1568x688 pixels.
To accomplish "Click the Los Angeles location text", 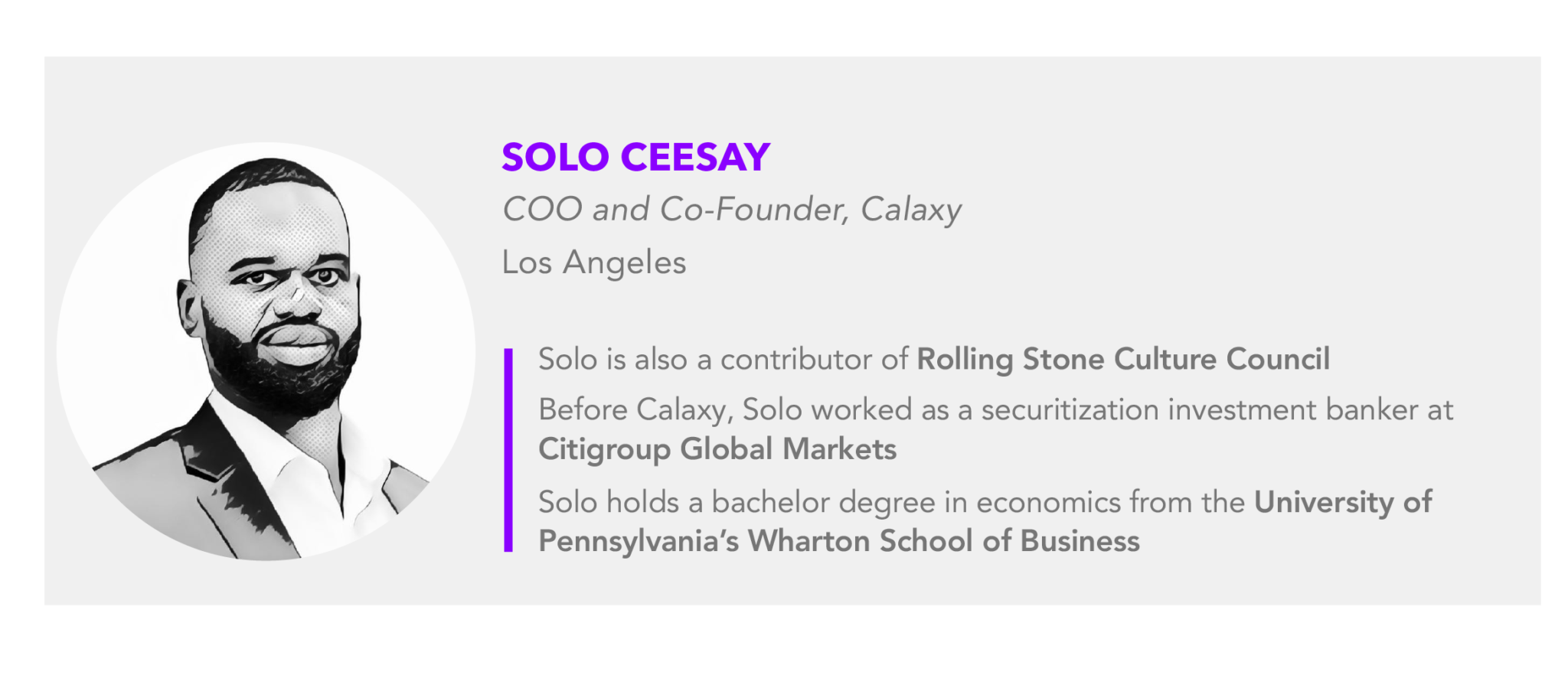I will click(594, 262).
